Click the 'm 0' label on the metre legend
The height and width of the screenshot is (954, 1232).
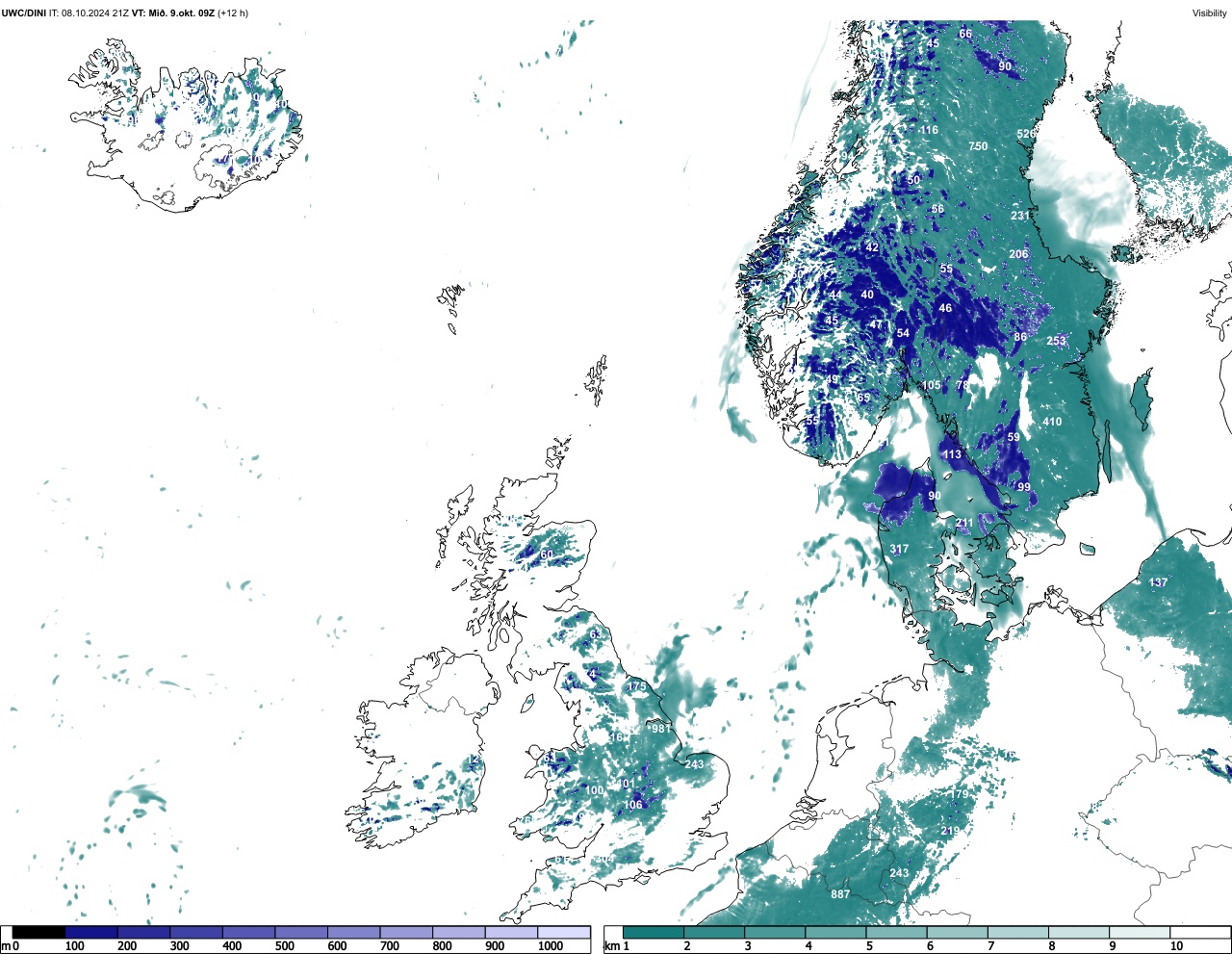[11, 946]
